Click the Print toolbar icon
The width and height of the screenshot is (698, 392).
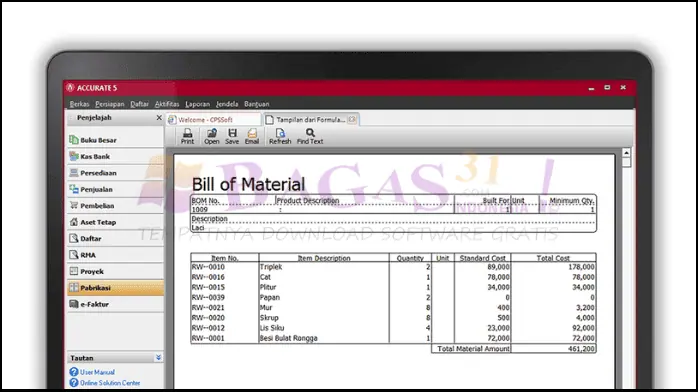coord(187,136)
